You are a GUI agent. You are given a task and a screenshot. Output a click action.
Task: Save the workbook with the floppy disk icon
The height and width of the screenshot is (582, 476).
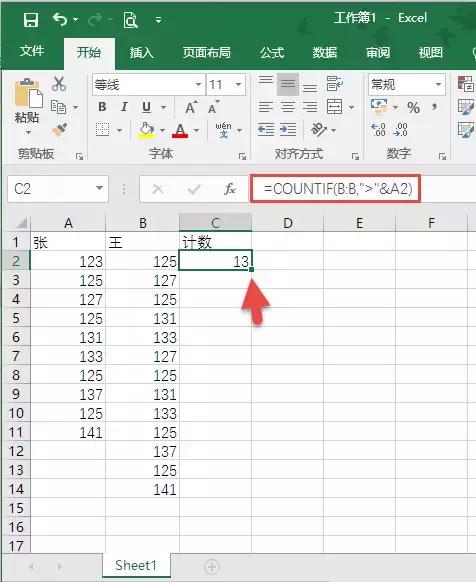31,19
